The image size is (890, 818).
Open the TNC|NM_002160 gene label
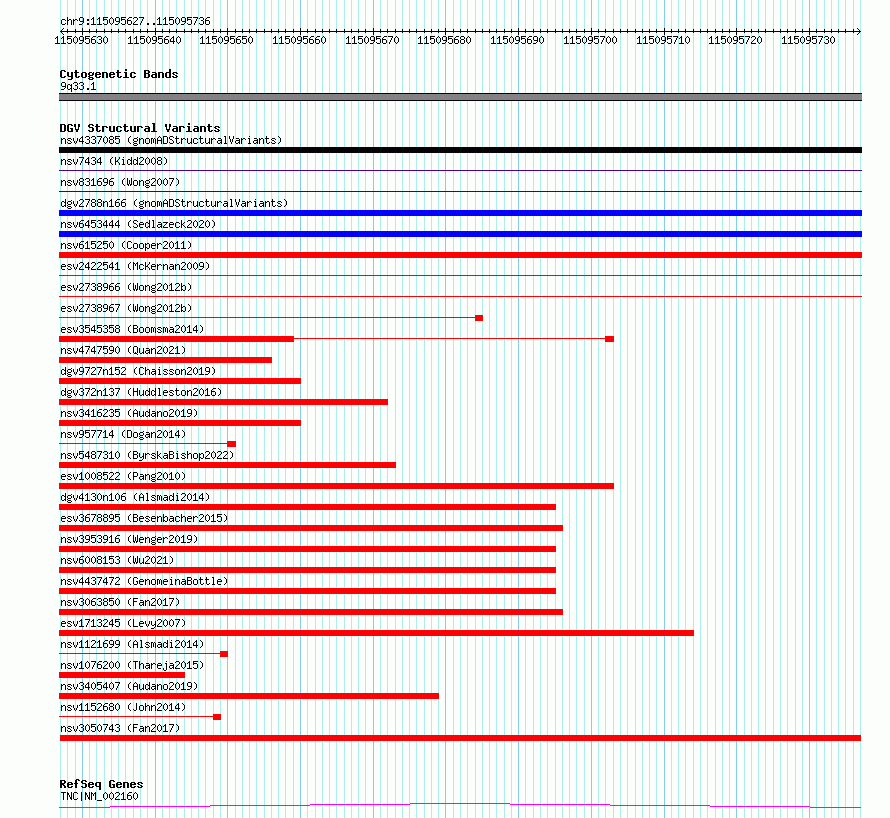99,796
